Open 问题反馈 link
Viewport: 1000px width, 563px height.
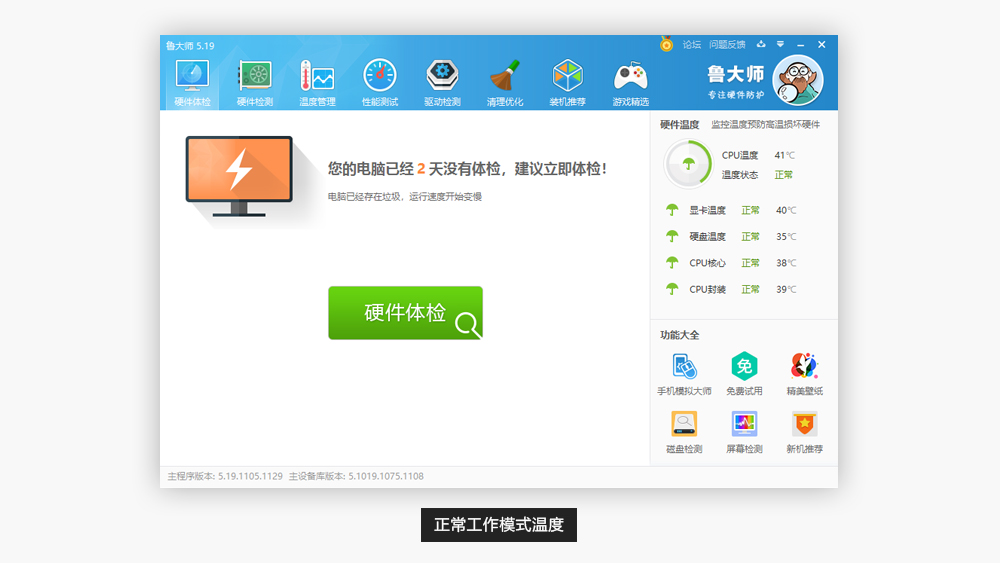(x=727, y=45)
